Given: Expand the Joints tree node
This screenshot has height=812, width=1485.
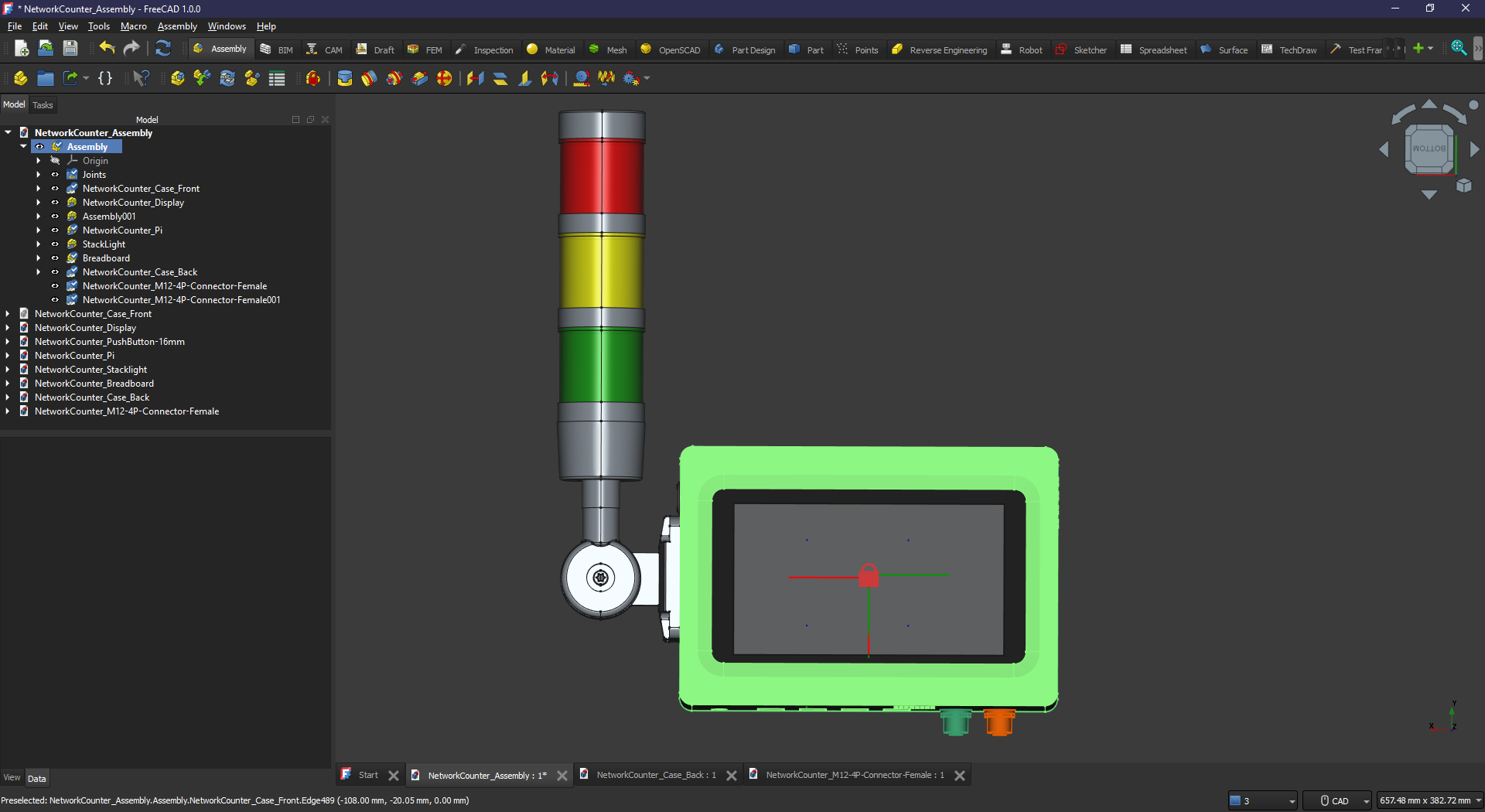Looking at the screenshot, I should [x=38, y=175].
